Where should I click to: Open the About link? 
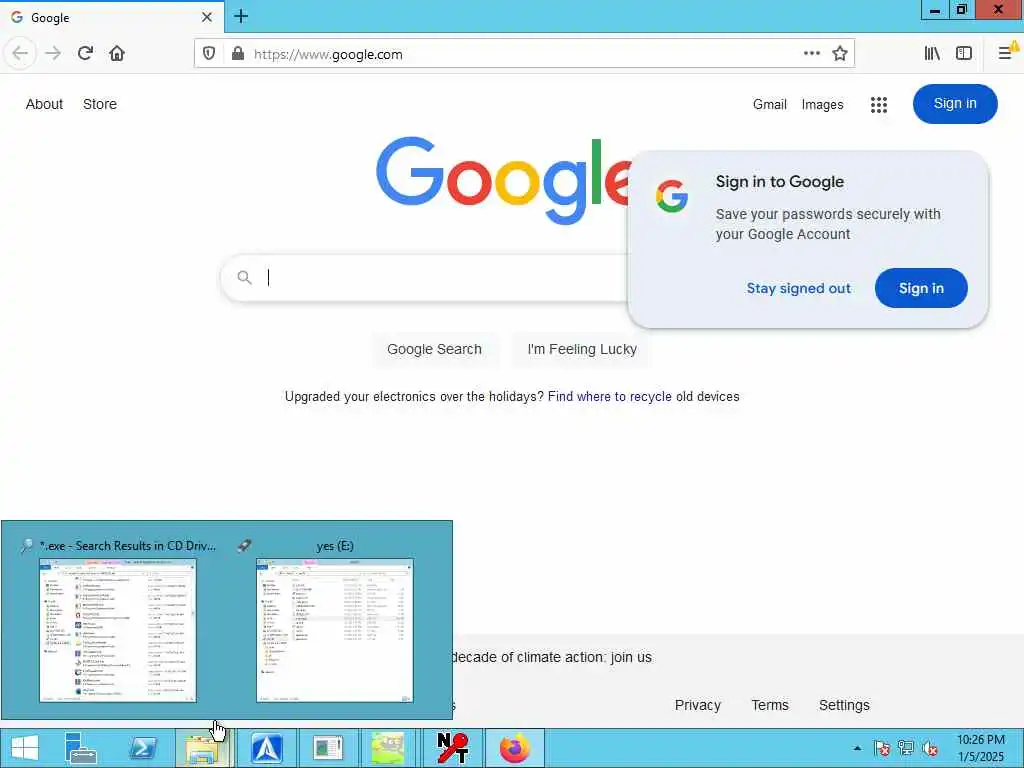click(x=44, y=104)
